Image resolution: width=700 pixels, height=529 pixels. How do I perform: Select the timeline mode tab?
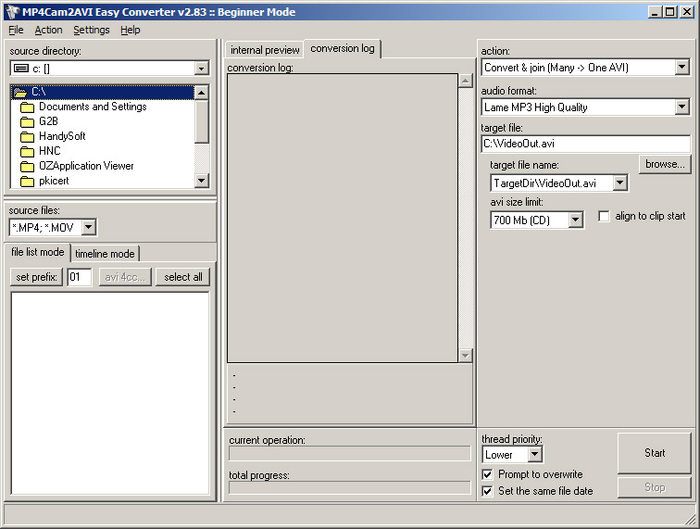pyautogui.click(x=105, y=254)
